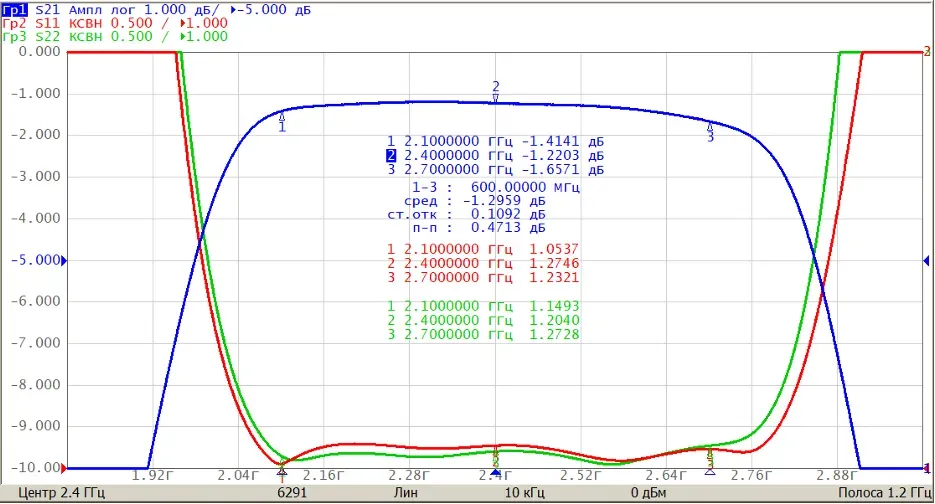Click green marker 3 readout value 1.2728
935x504 pixels.
coord(554,335)
